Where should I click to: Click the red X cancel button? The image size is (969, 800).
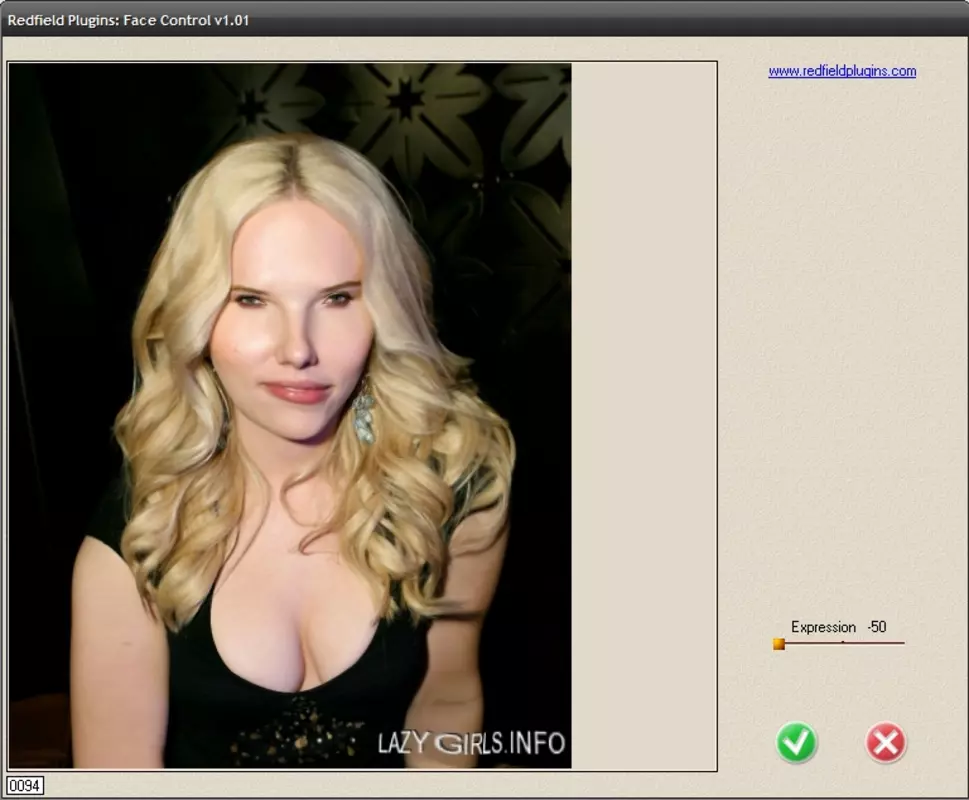[886, 742]
